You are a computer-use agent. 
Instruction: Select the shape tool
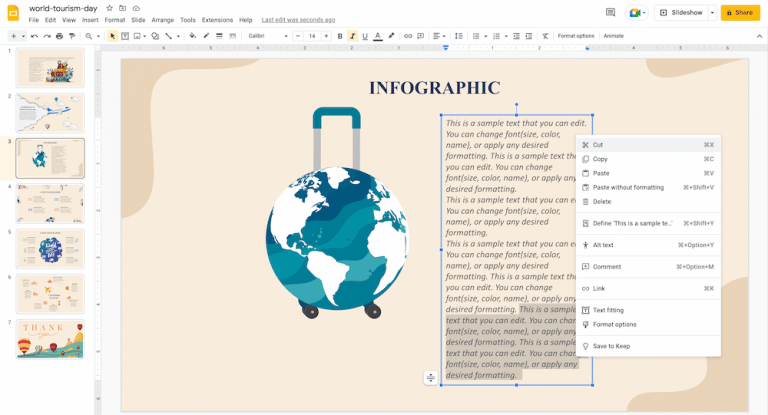coord(155,36)
